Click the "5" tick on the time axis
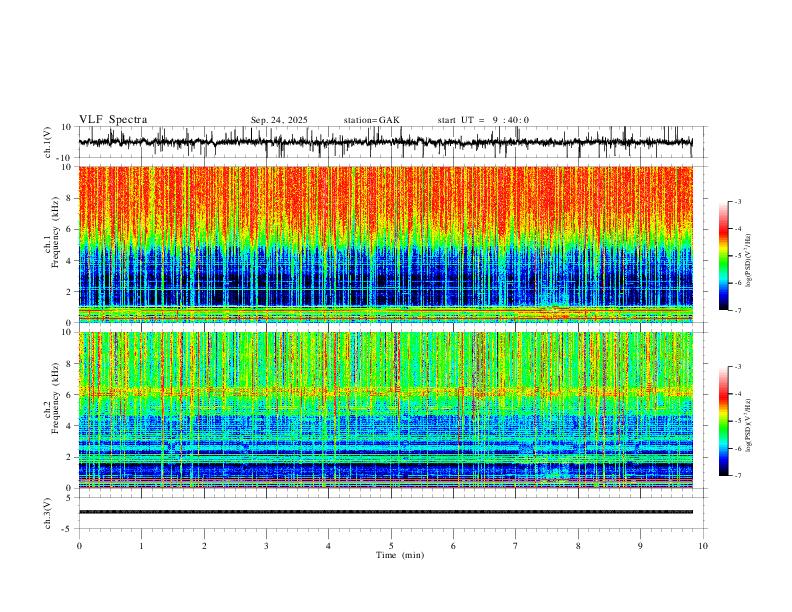 (x=391, y=546)
